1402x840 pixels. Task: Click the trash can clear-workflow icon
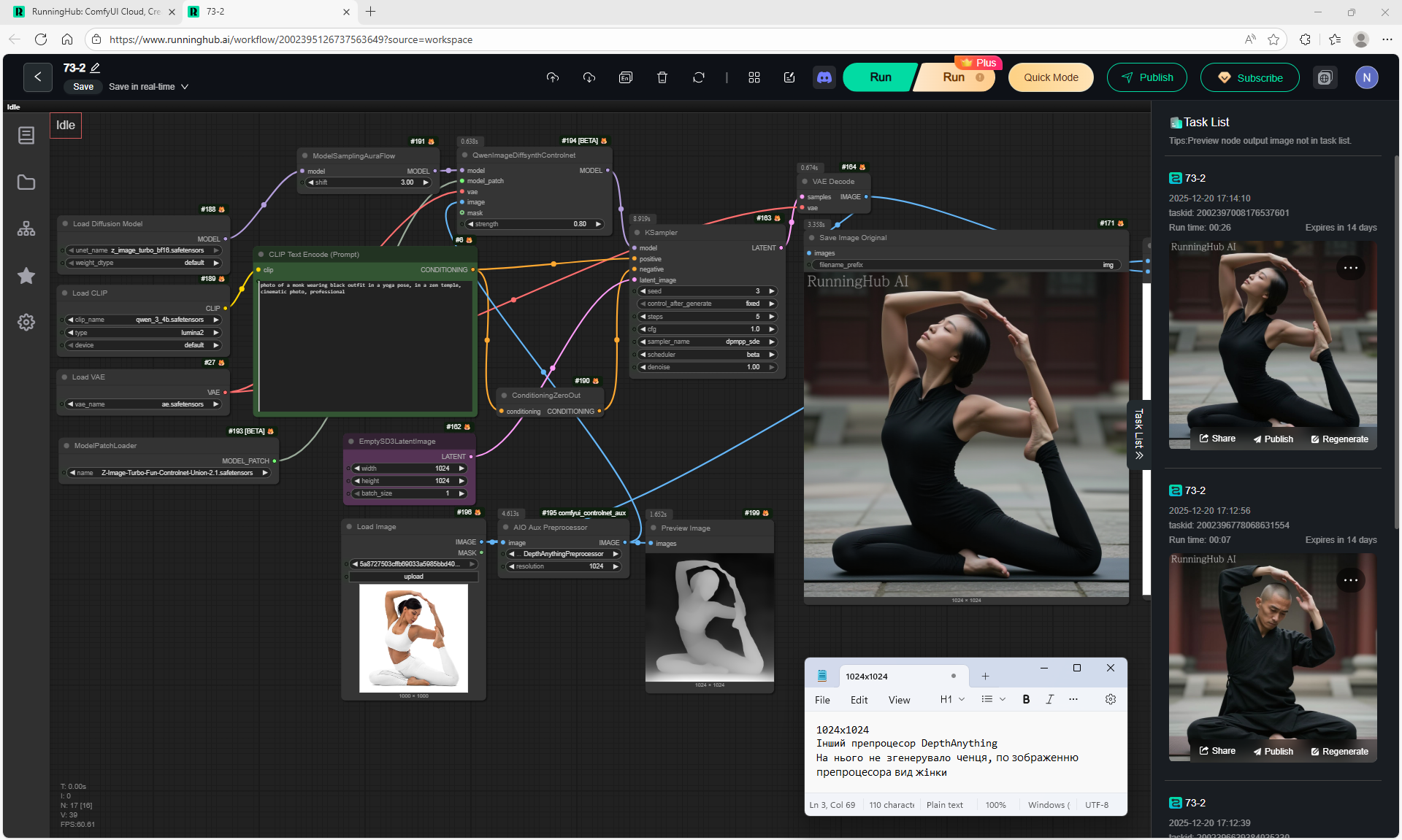[662, 77]
